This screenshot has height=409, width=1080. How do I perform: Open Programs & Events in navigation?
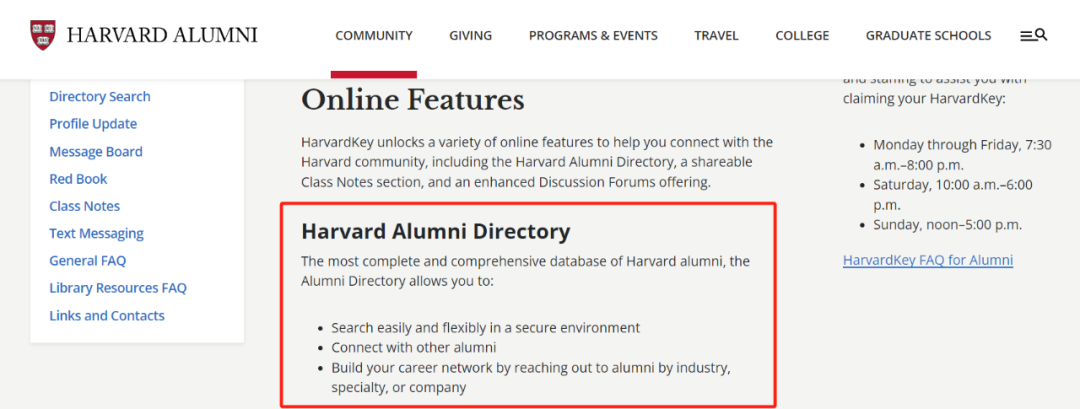pos(593,36)
